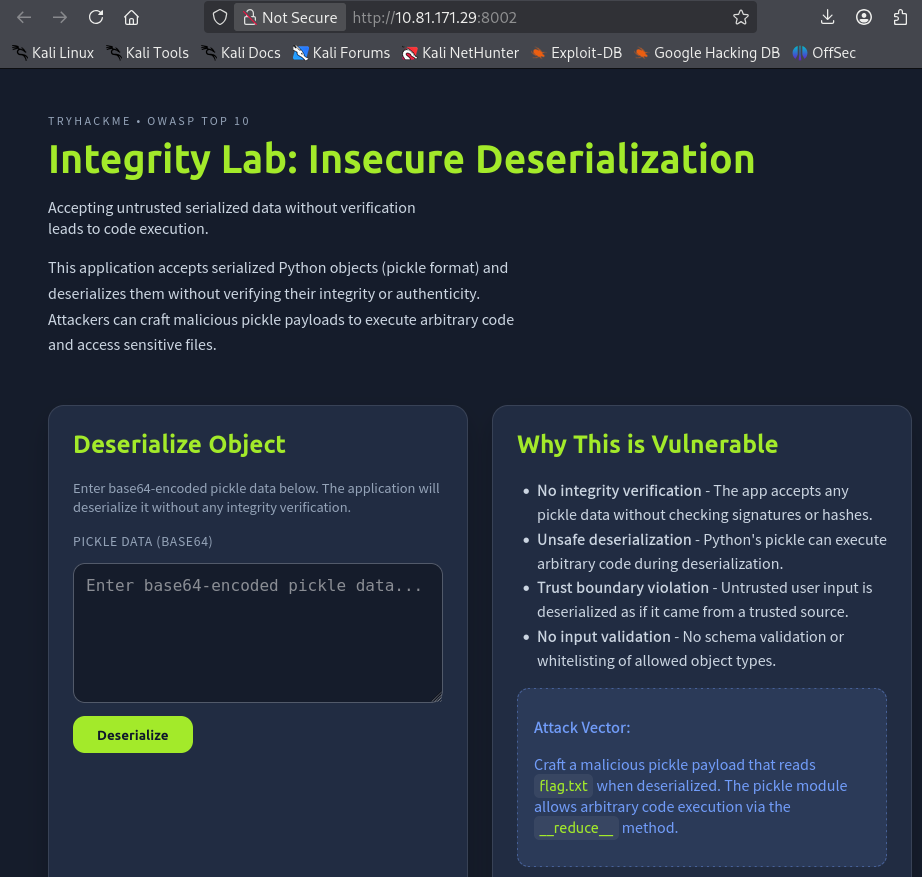
Task: Click the Deserialize button
Action: [133, 735]
